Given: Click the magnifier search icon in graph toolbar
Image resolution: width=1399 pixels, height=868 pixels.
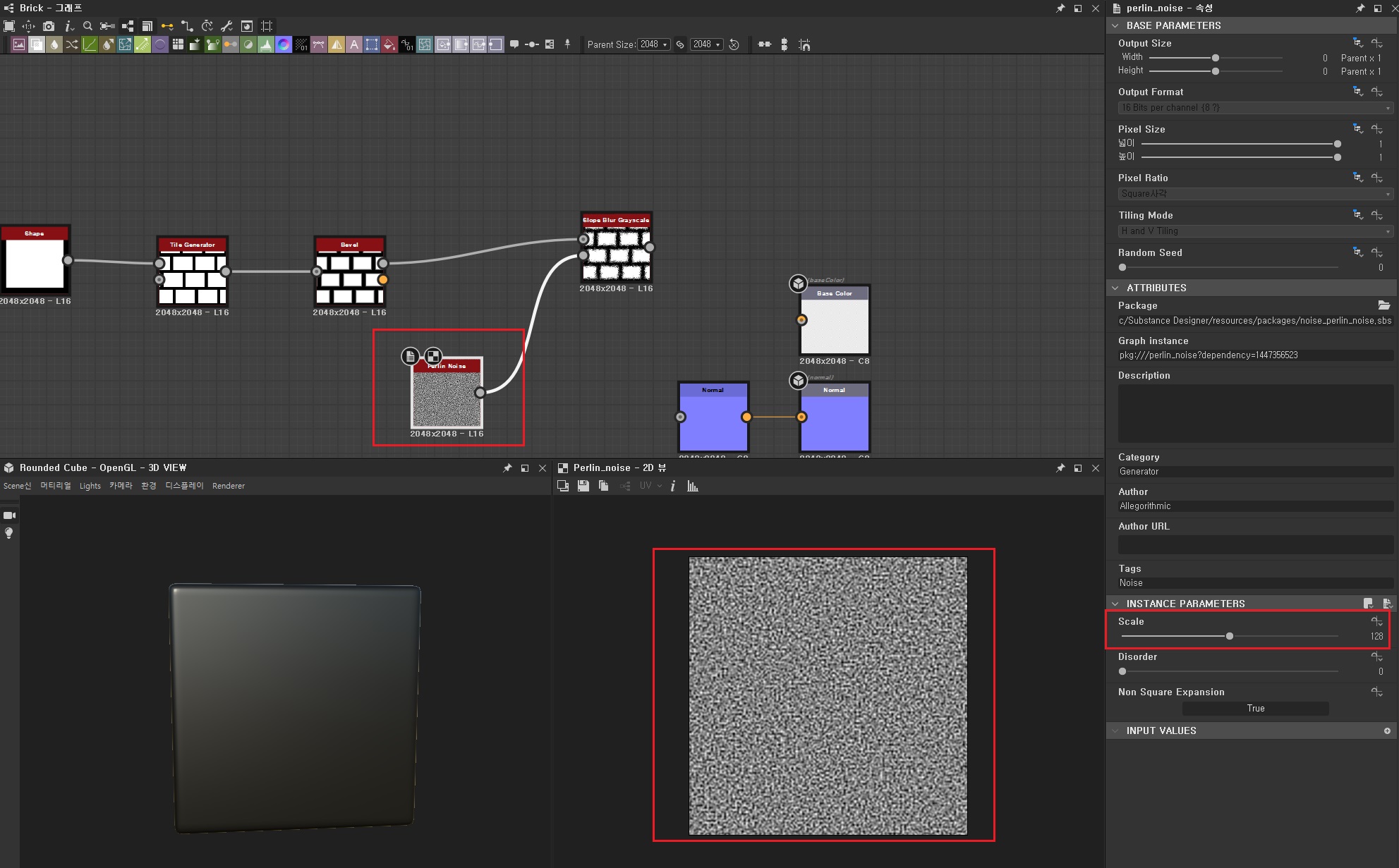Looking at the screenshot, I should click(x=87, y=26).
